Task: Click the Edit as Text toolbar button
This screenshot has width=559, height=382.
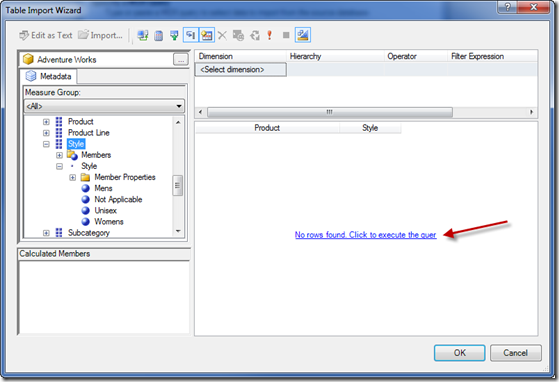Action: [46, 35]
